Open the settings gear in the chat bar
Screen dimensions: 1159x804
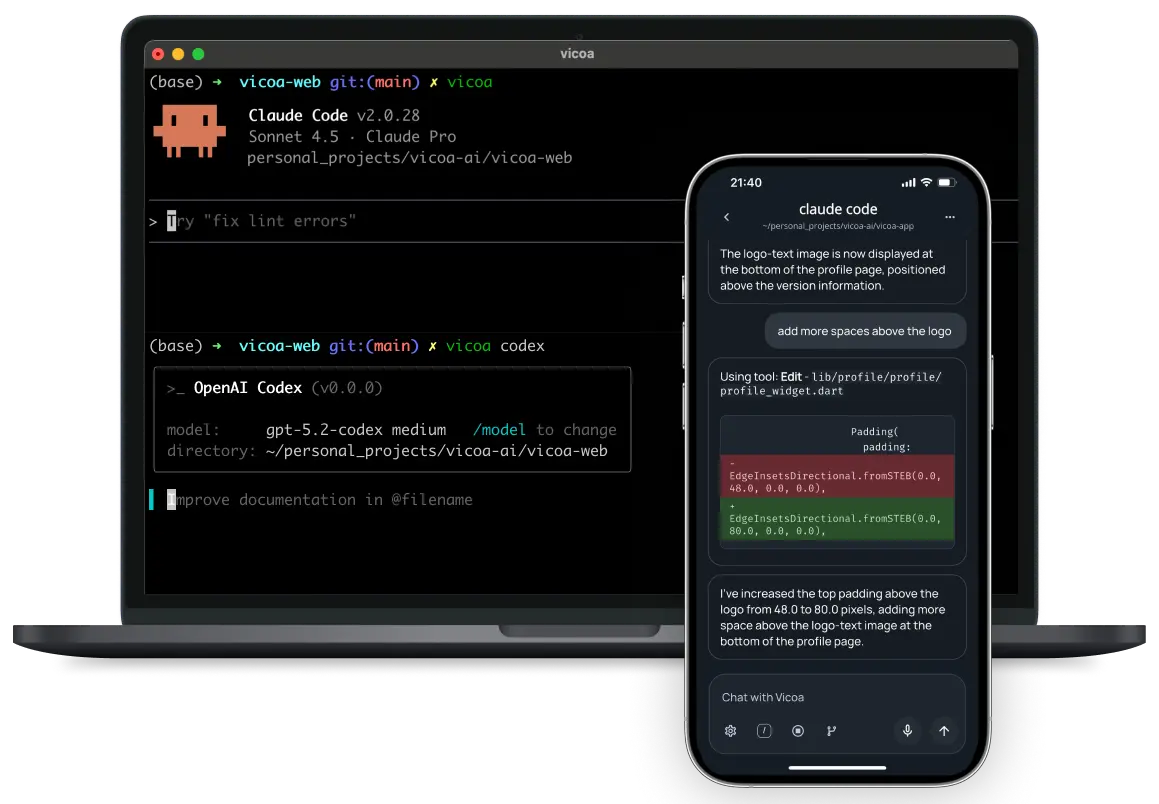[730, 731]
